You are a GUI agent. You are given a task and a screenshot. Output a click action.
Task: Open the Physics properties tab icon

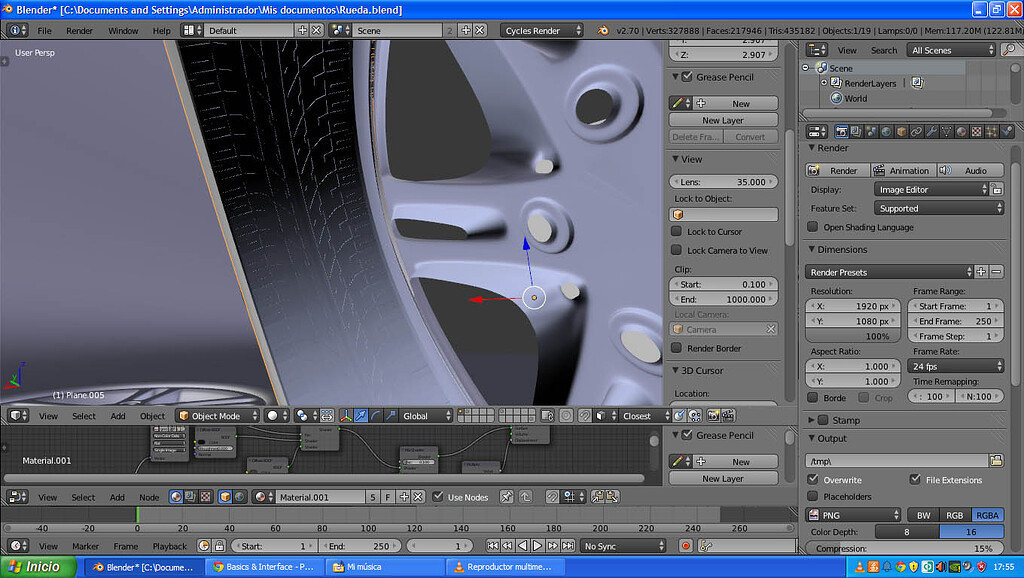1006,132
